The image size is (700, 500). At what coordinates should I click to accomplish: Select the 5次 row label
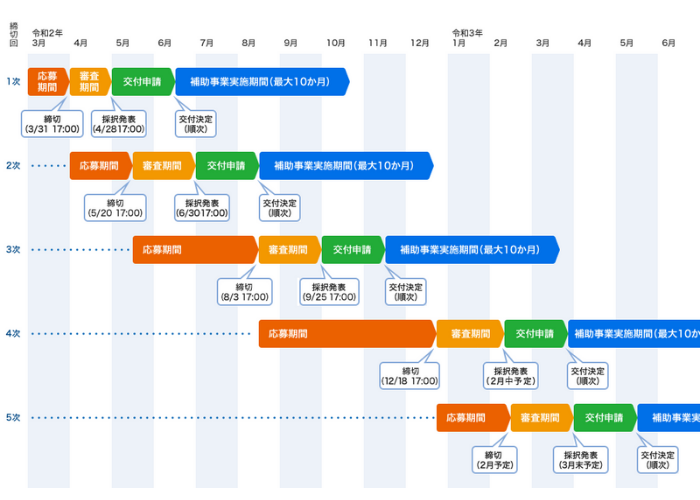click(x=13, y=417)
